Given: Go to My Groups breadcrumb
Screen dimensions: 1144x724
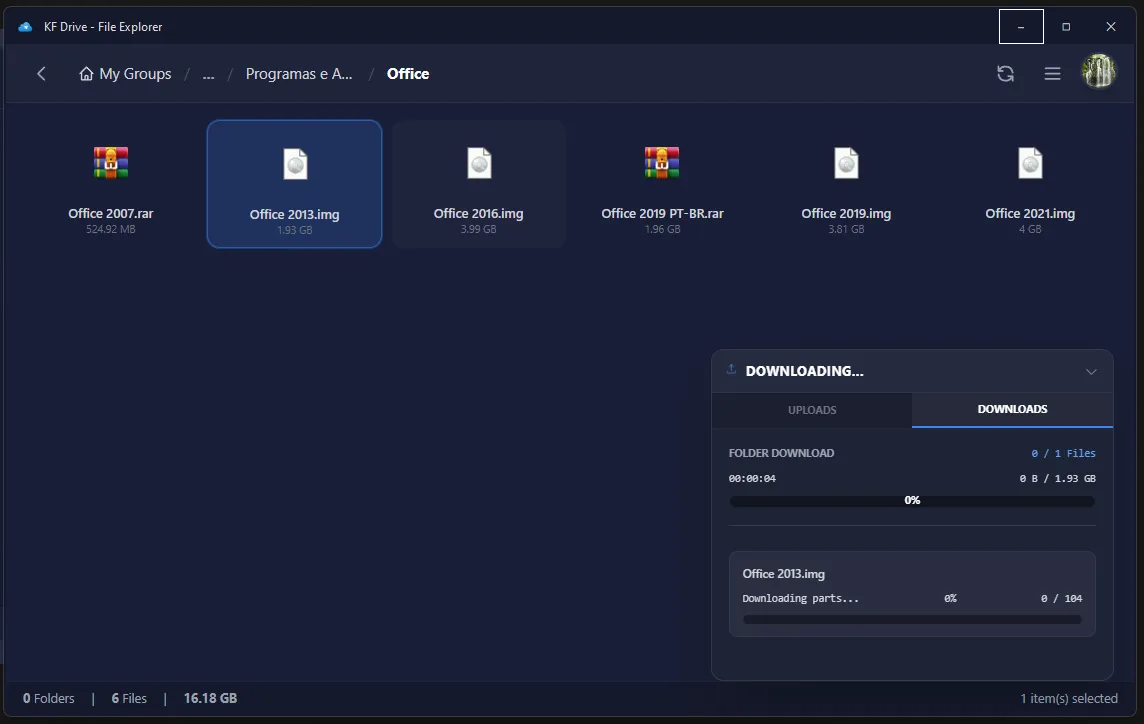Looking at the screenshot, I should click(x=125, y=74).
